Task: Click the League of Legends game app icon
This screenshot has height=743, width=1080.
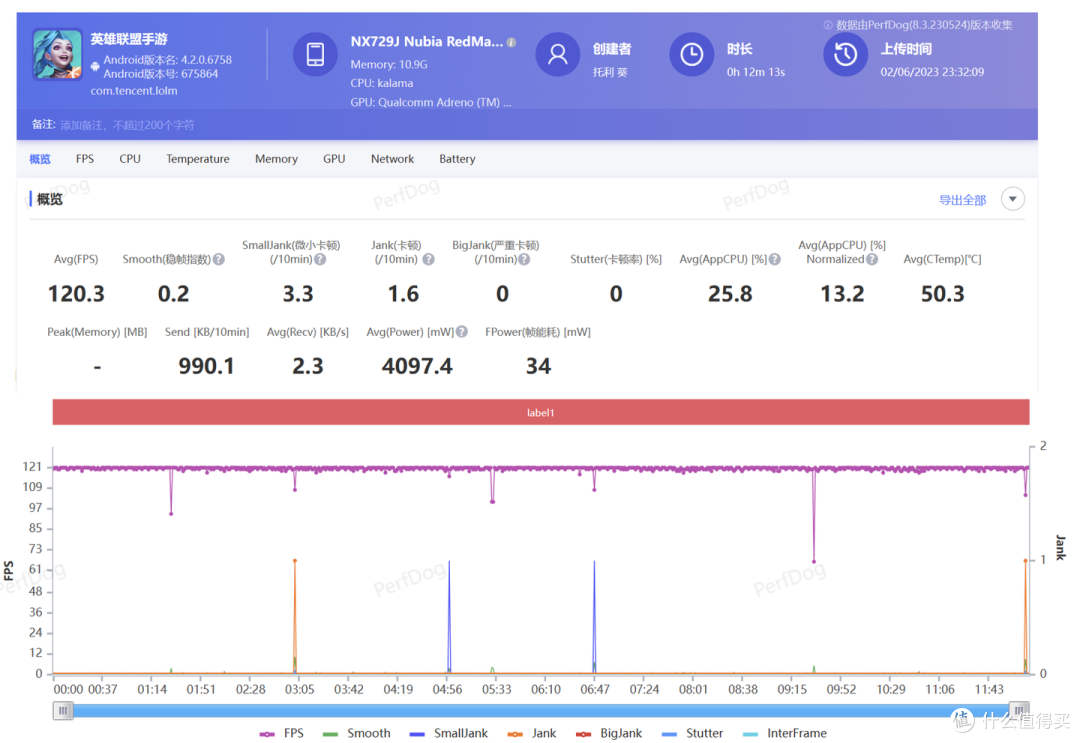Action: [57, 54]
